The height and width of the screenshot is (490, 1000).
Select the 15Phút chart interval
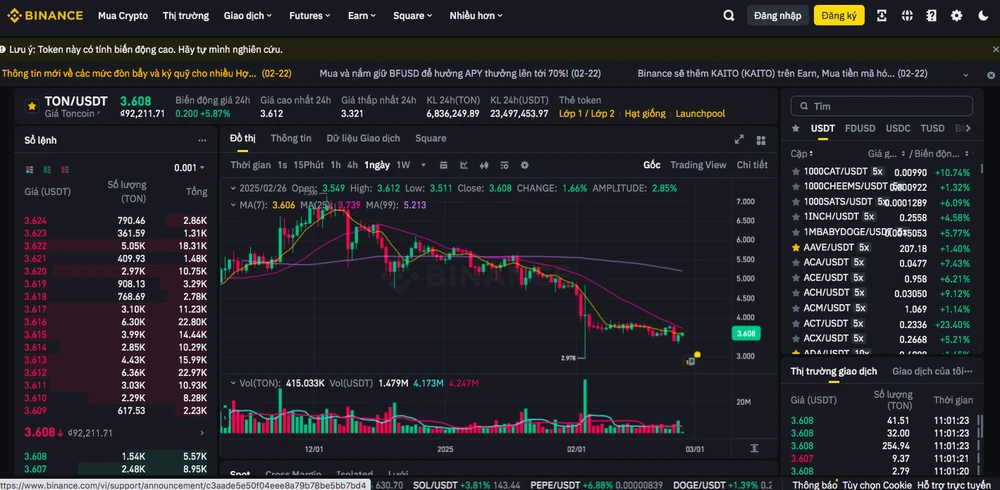pos(309,165)
